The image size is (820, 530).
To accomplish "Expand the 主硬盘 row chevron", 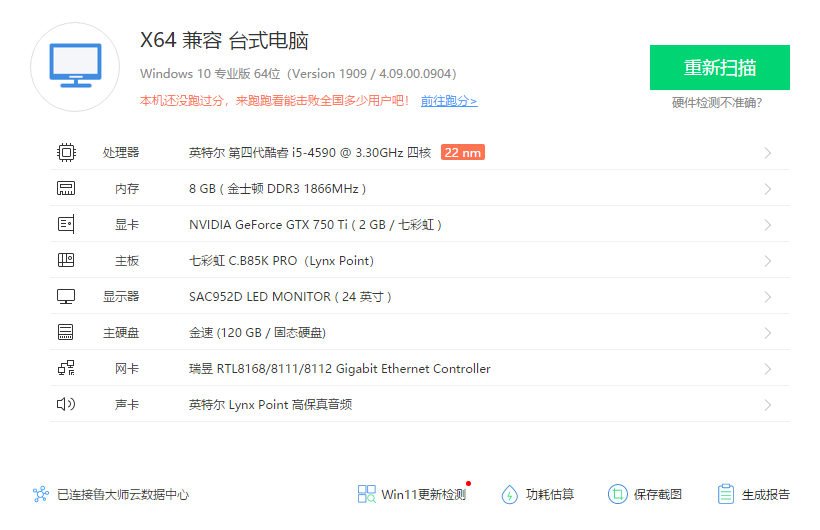I will click(768, 333).
